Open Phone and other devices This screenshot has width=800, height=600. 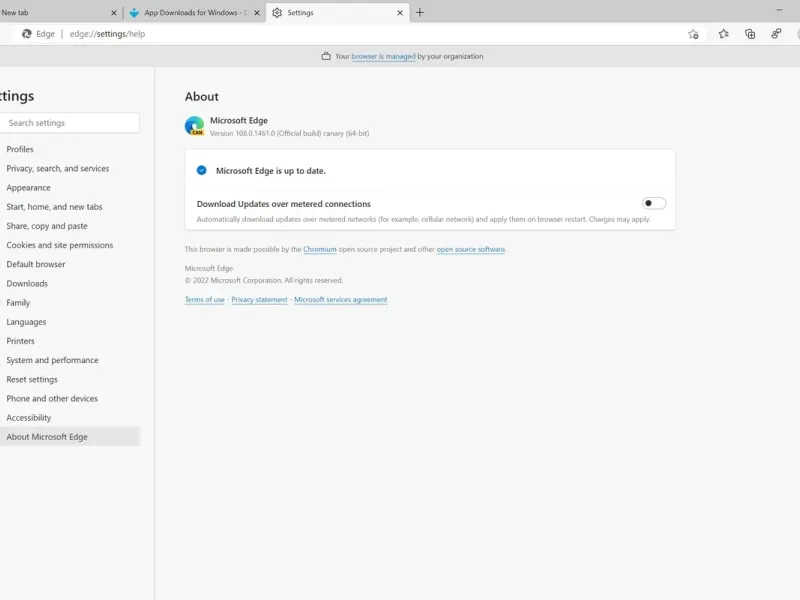point(52,398)
